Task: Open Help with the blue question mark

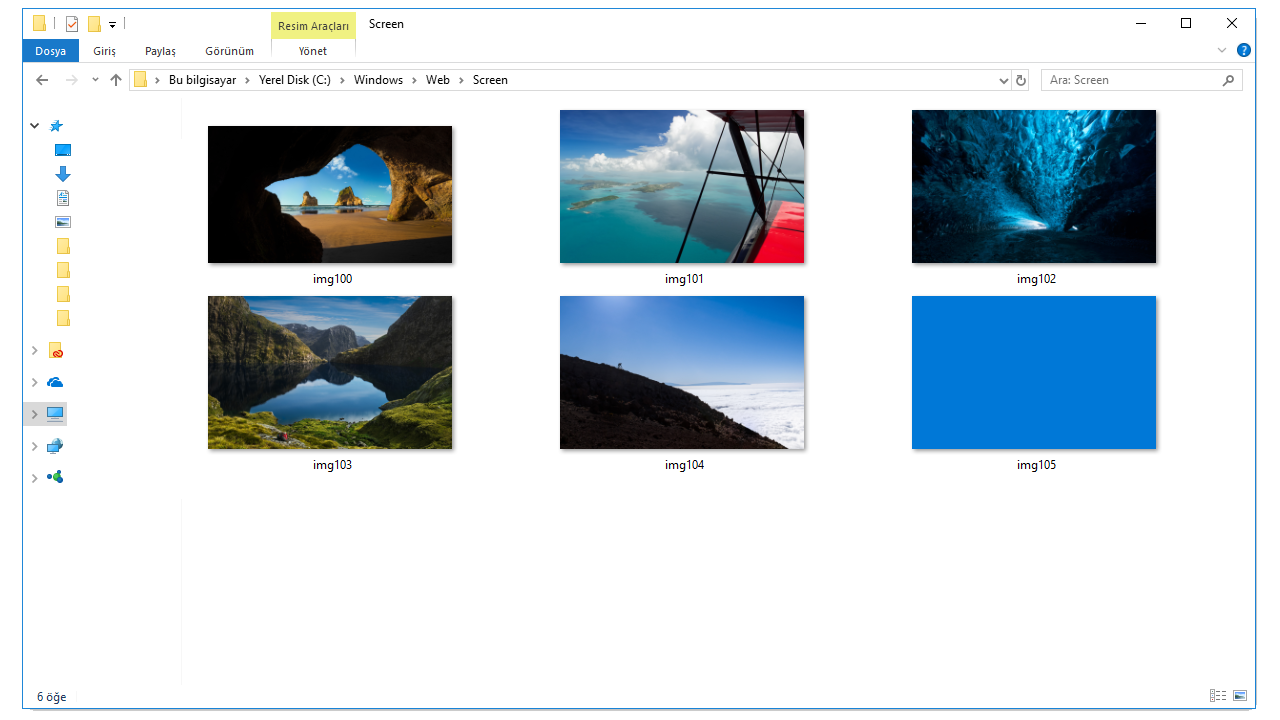Action: (1244, 50)
